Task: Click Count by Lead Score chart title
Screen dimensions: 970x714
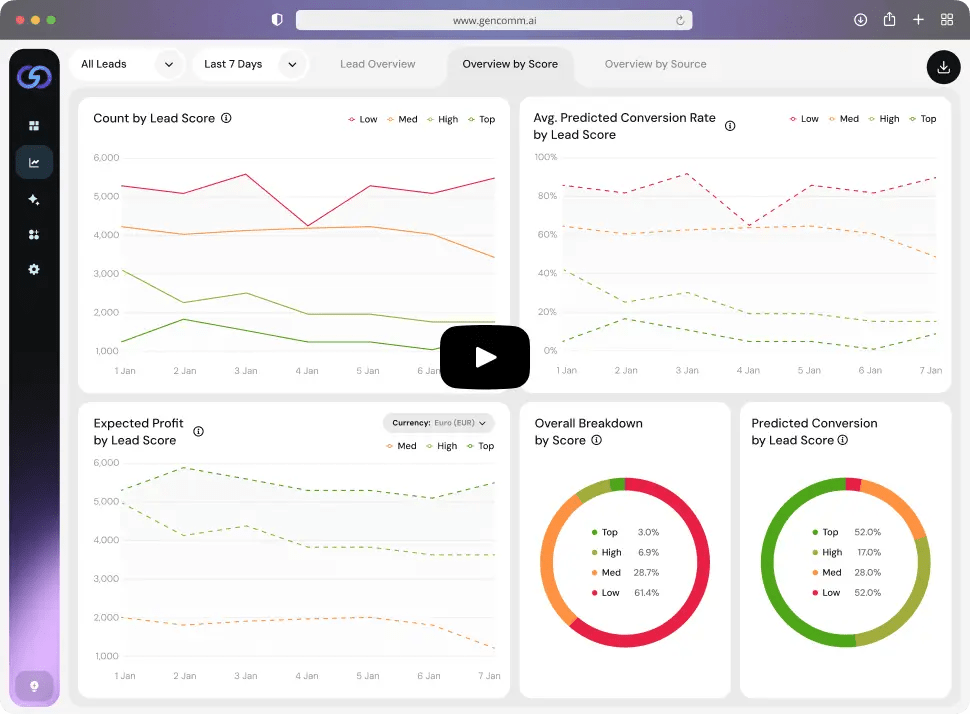Action: click(x=154, y=118)
